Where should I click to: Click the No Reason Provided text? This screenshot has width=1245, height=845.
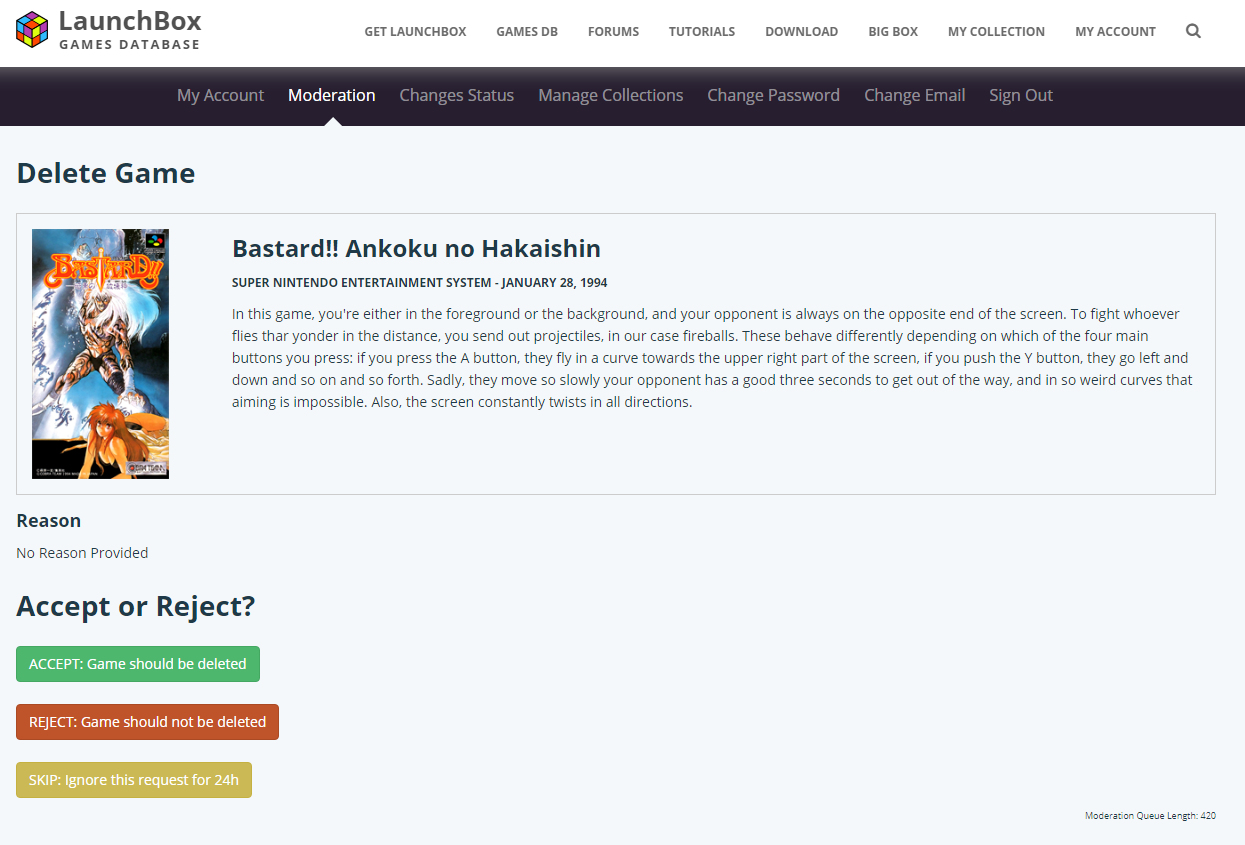click(x=82, y=553)
